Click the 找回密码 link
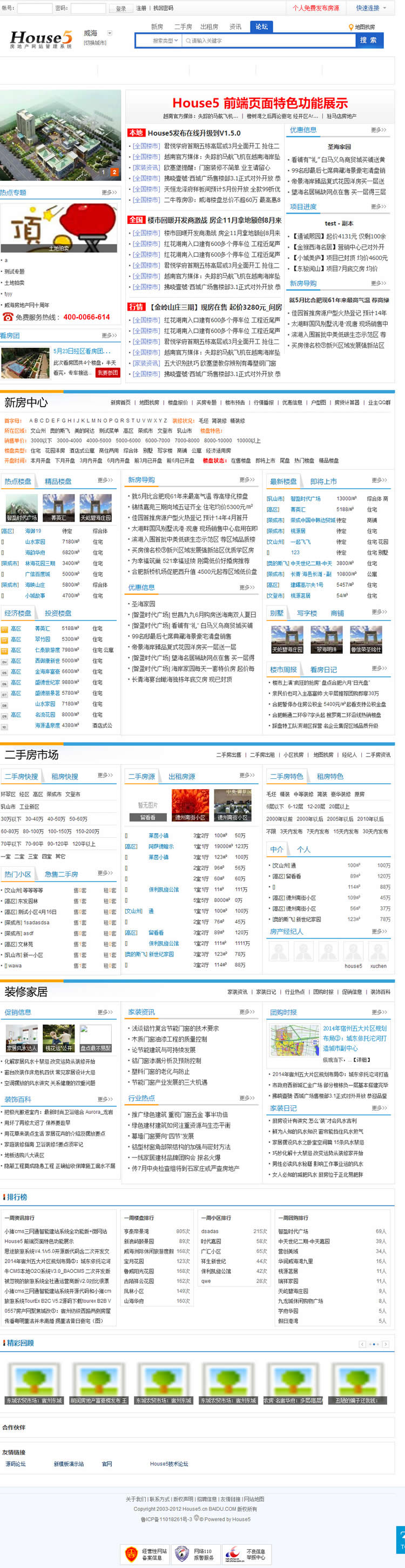 coord(163,8)
